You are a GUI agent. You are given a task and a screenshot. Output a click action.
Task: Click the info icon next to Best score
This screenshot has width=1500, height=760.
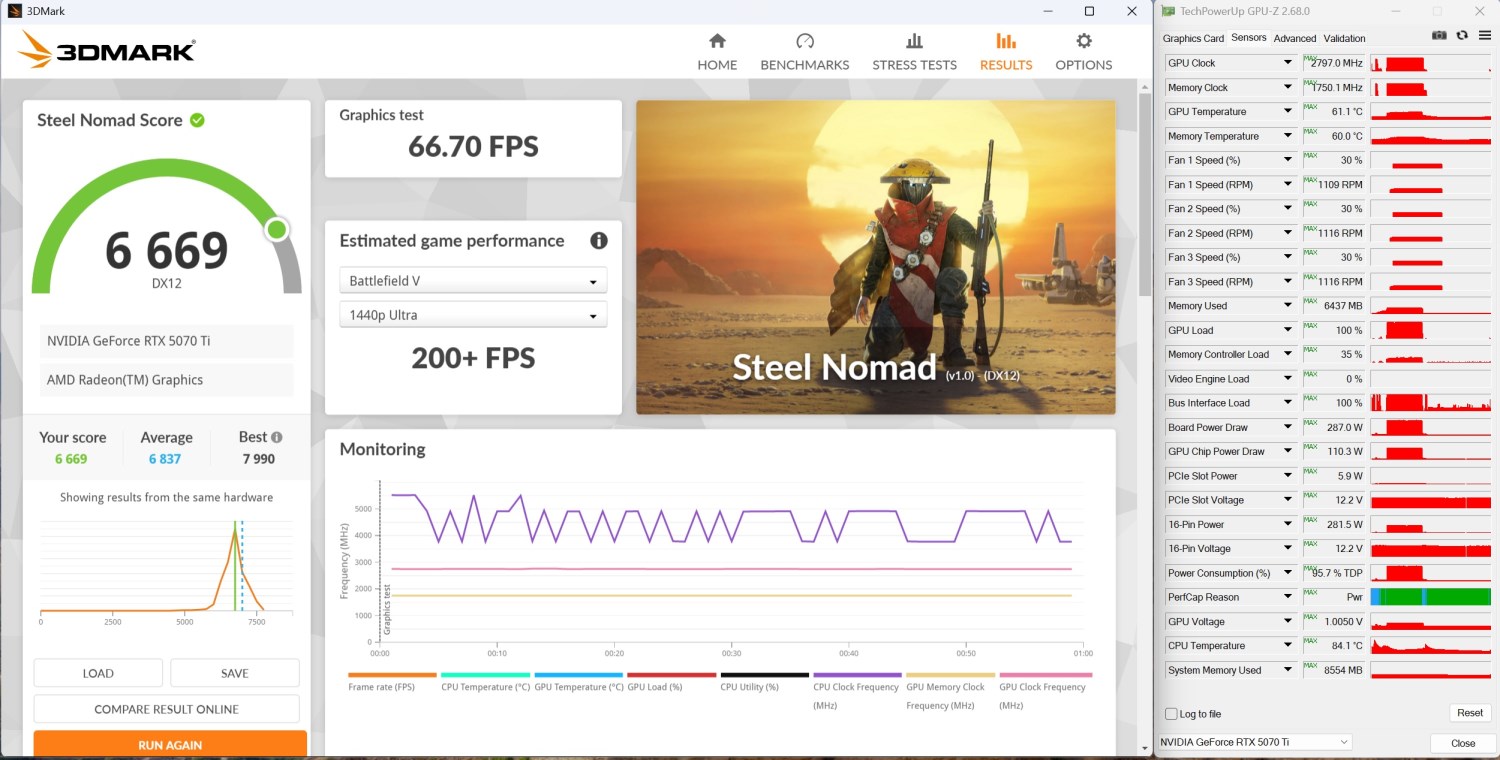coord(276,437)
